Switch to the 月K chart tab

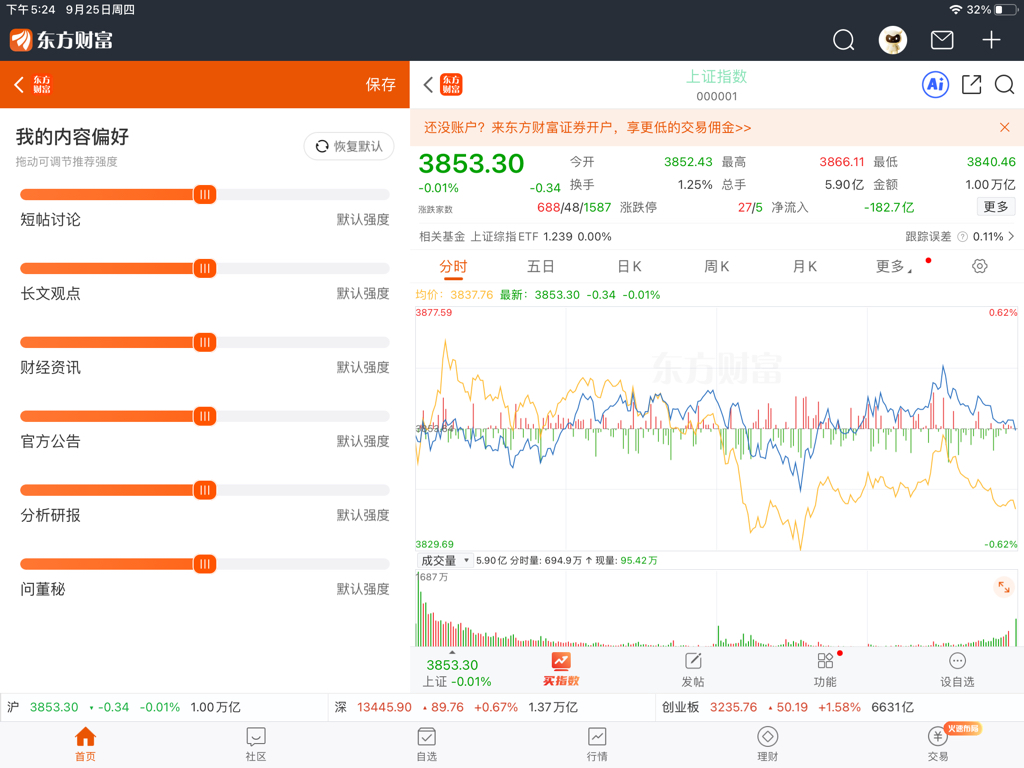pos(805,266)
